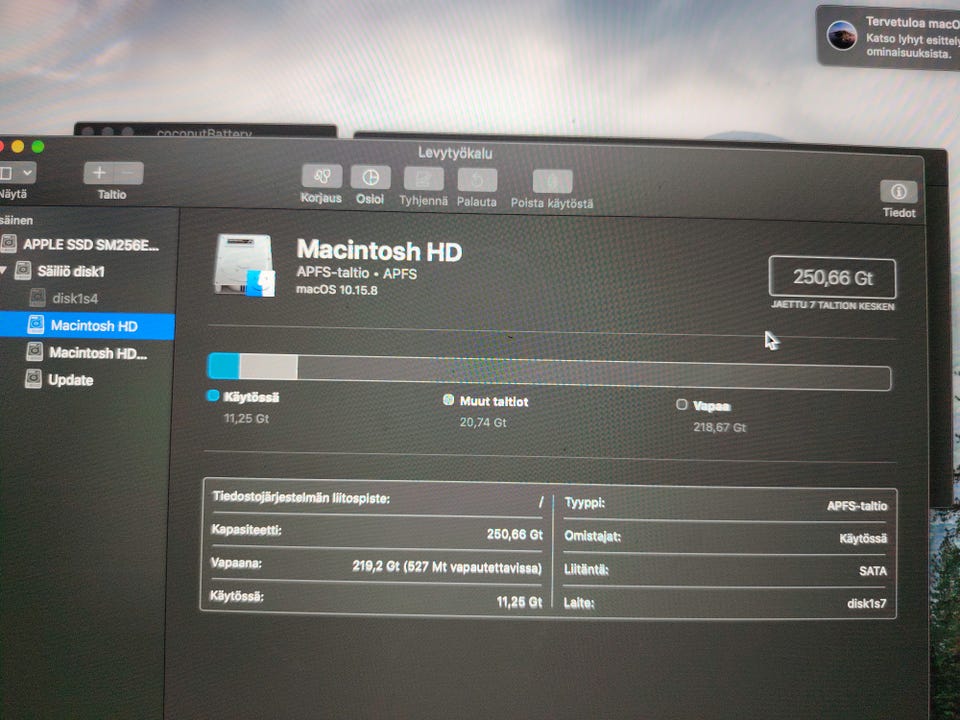The height and width of the screenshot is (720, 960).
Task: Click the Palauta restore icon
Action: (x=477, y=180)
